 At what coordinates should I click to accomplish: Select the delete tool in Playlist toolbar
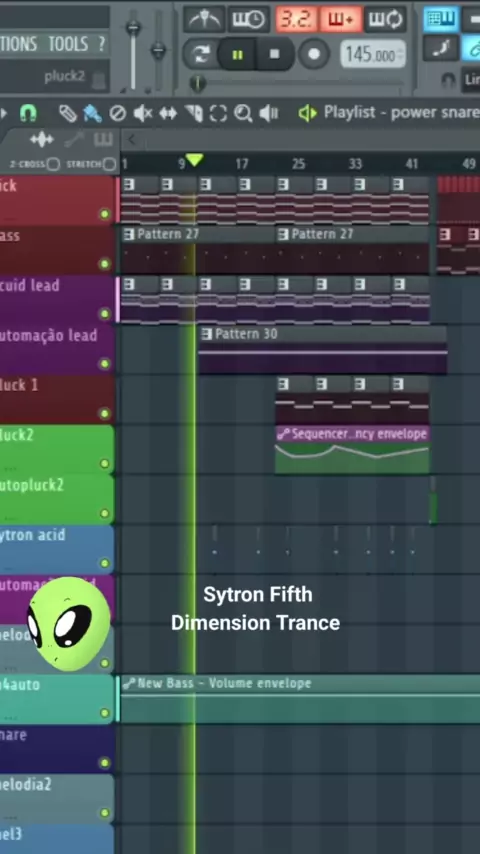(117, 113)
